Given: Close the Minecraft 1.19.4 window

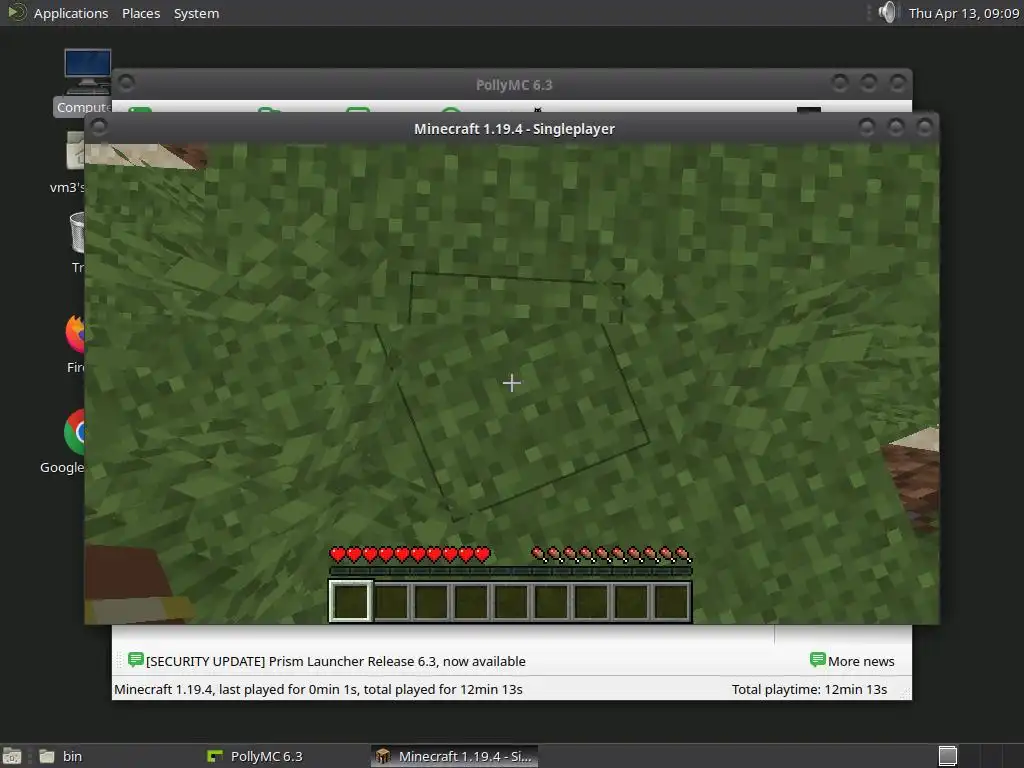Looking at the screenshot, I should [925, 127].
